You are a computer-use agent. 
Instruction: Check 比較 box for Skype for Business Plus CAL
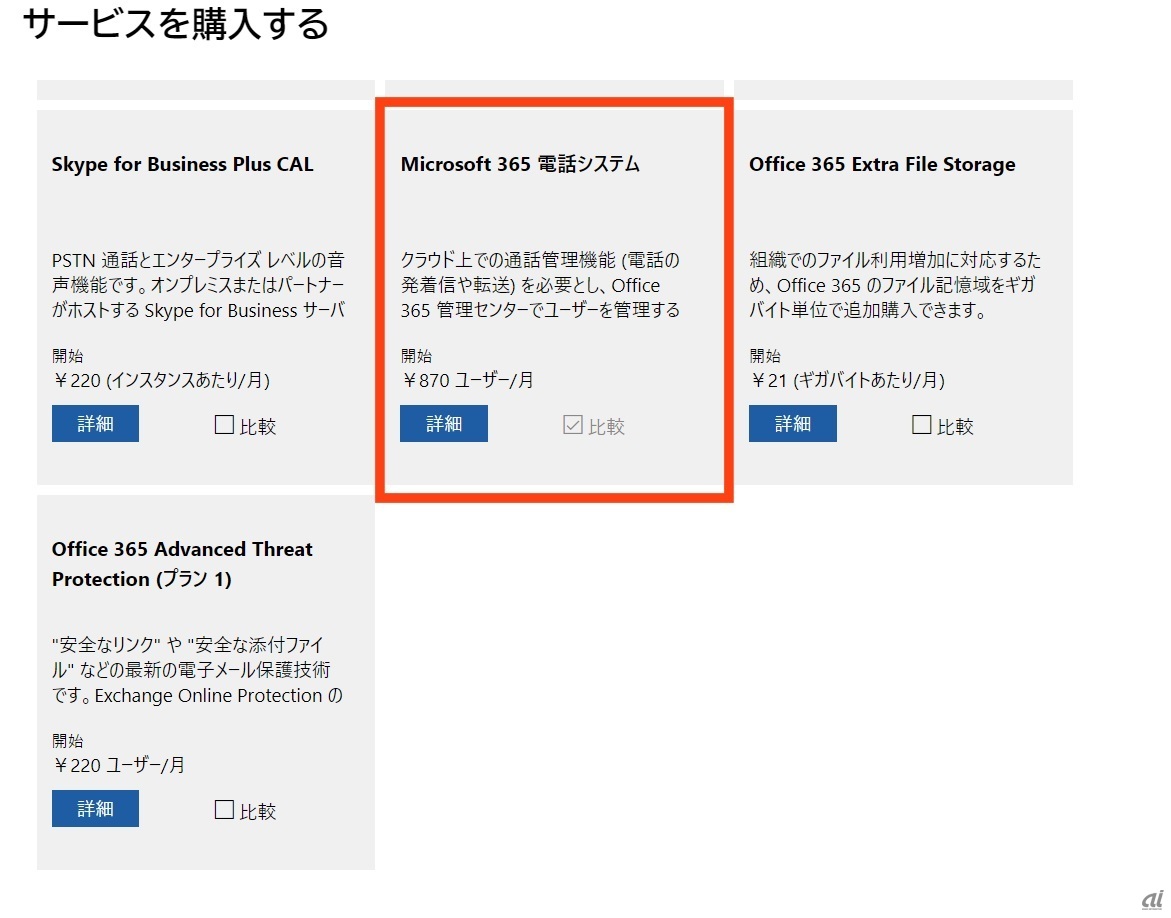pos(225,425)
